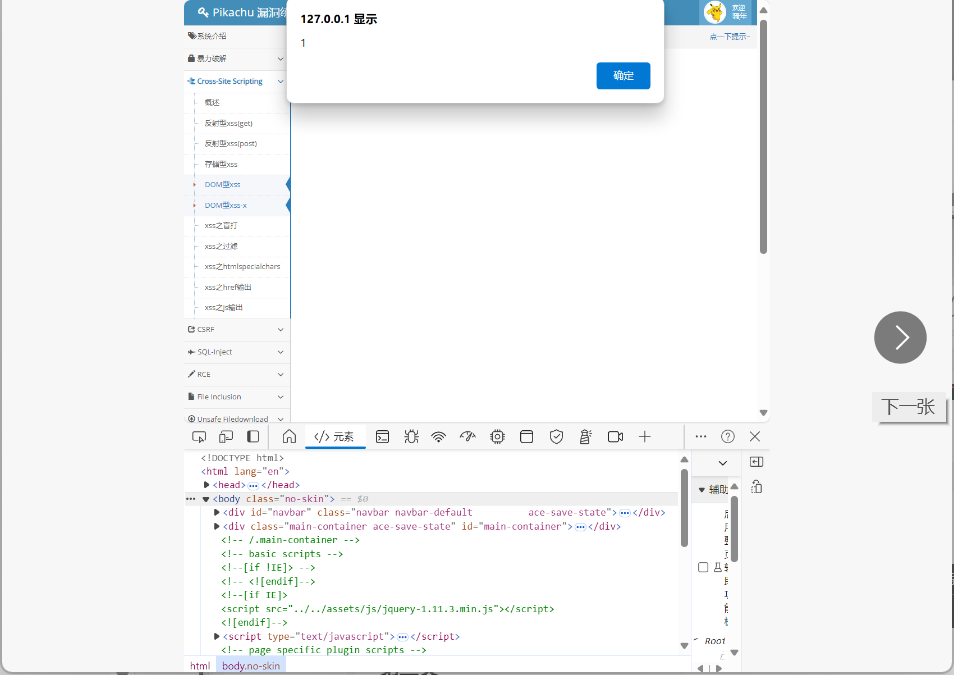954x675 pixels.
Task: Expand the RCE menu
Action: click(236, 374)
